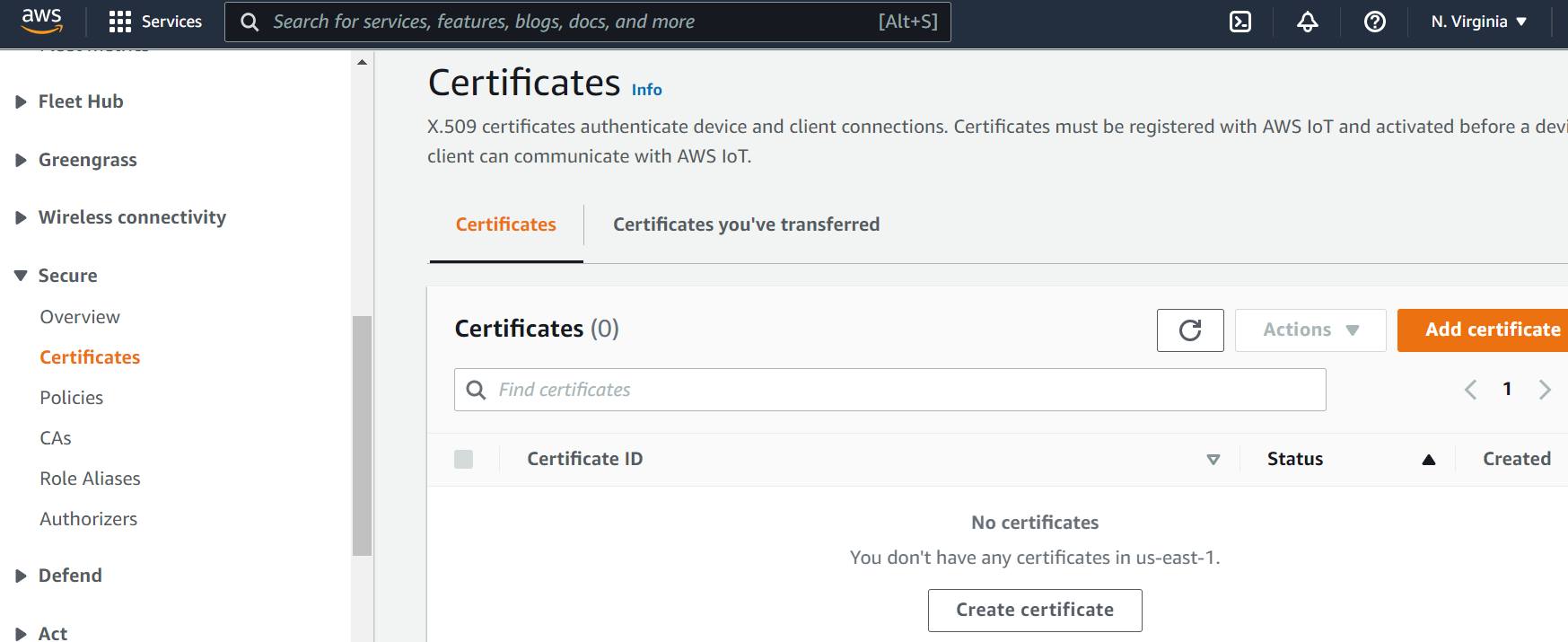
Task: Refresh the certificates list
Action: tap(1190, 330)
